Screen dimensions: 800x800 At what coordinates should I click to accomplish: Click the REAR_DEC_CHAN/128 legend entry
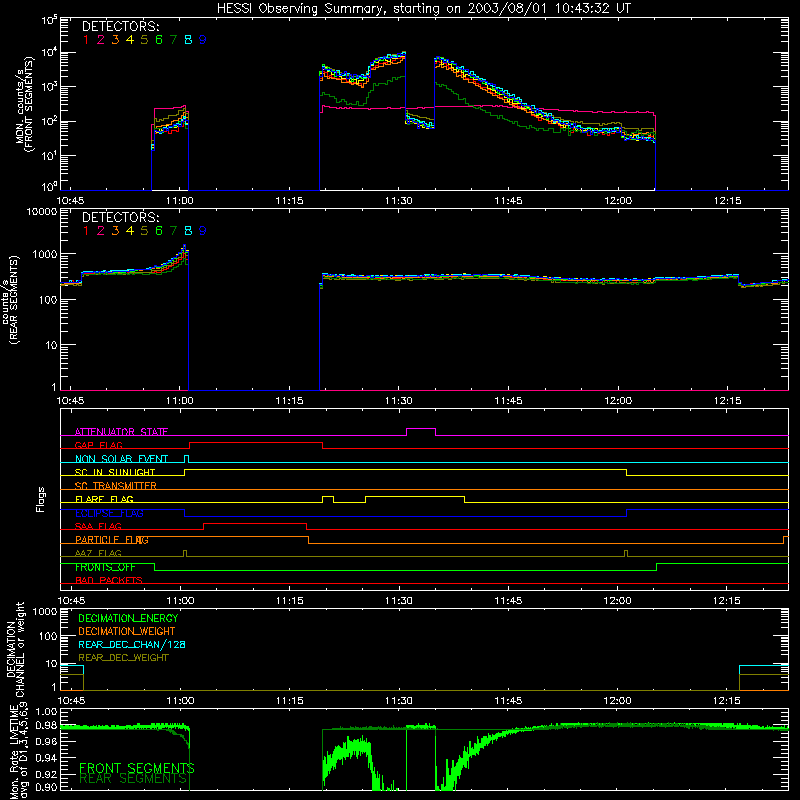(132, 644)
